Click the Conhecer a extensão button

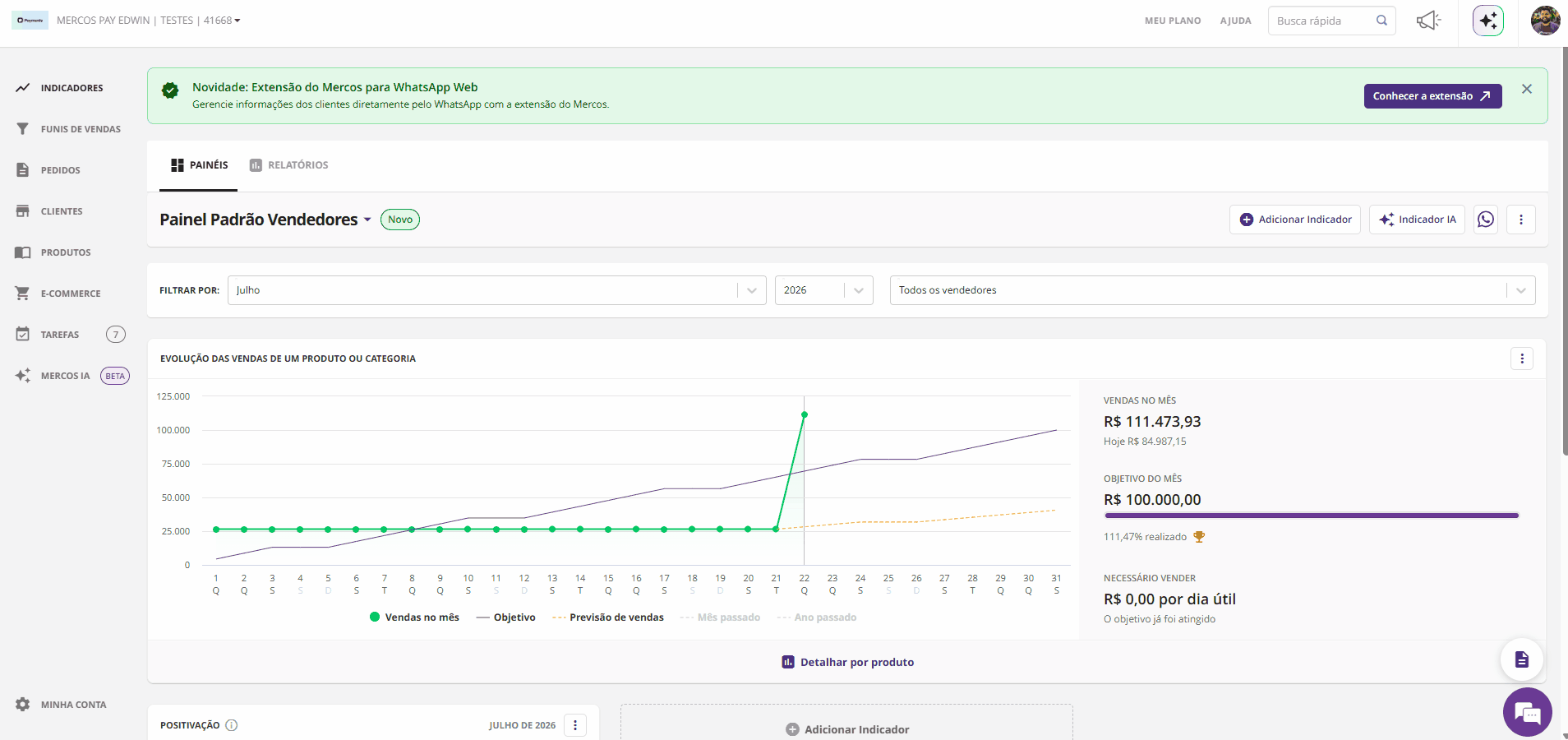click(1432, 96)
